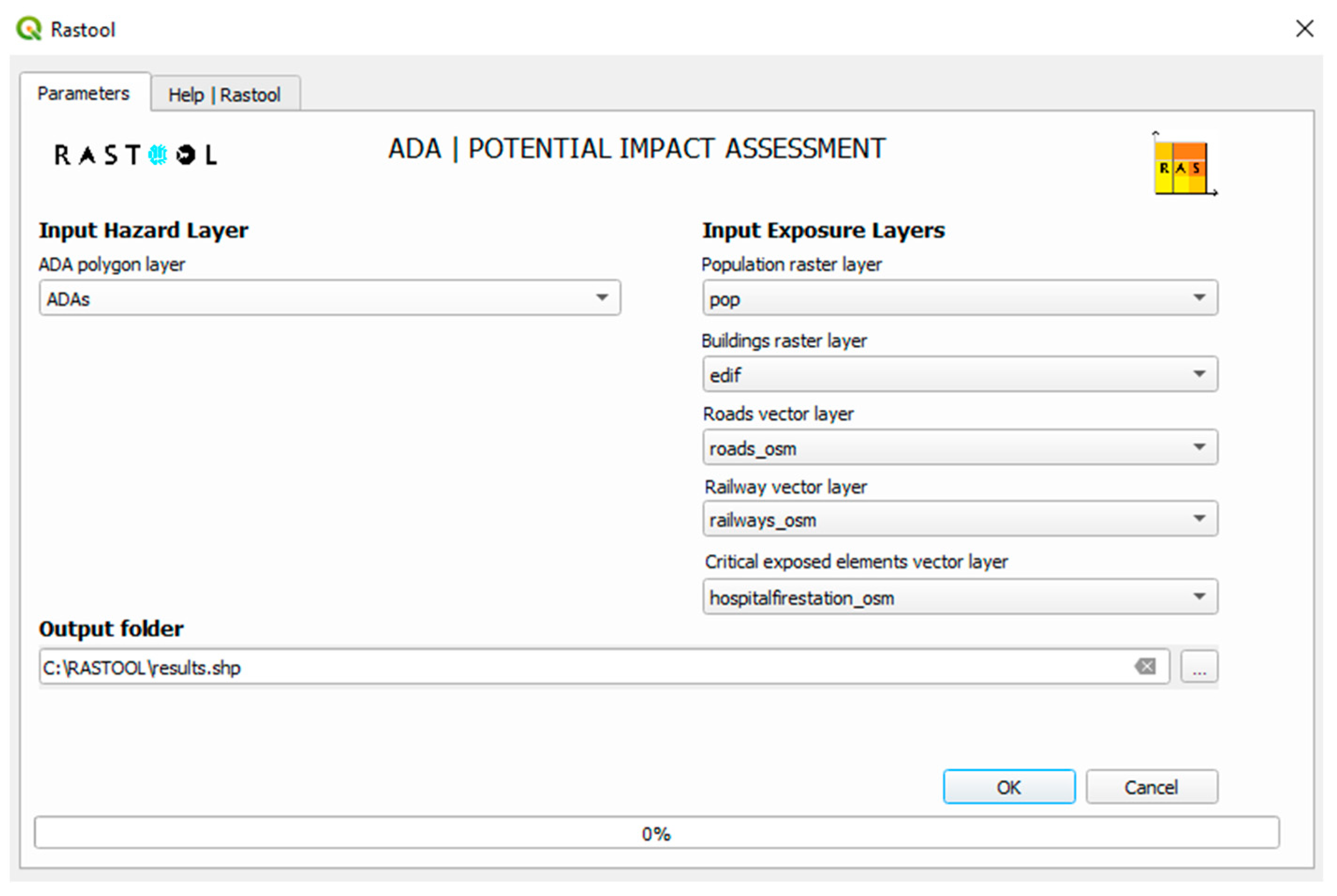This screenshot has height=896, width=1337.
Task: Open the ADA polygon layer dropdown
Action: 602,298
